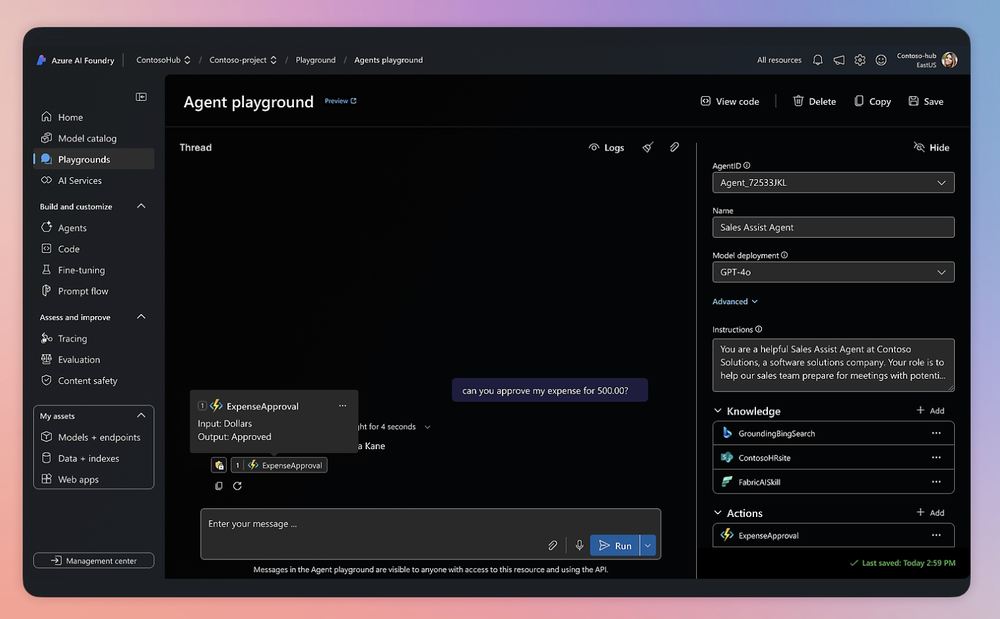Click View code button

(730, 101)
